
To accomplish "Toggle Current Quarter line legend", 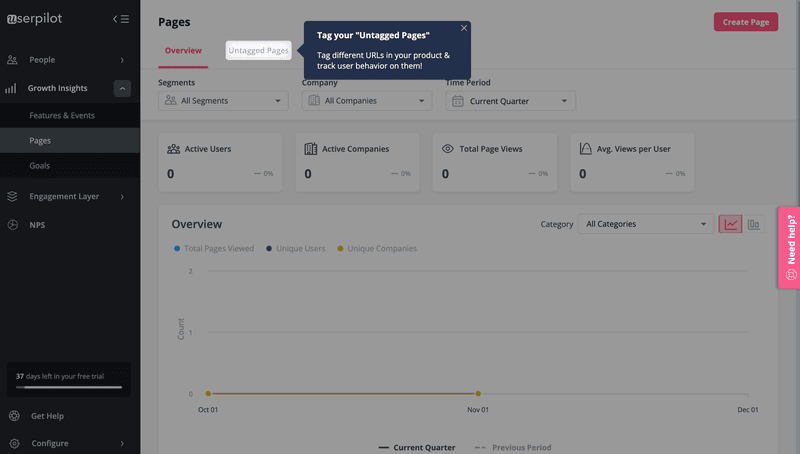I will pos(417,447).
